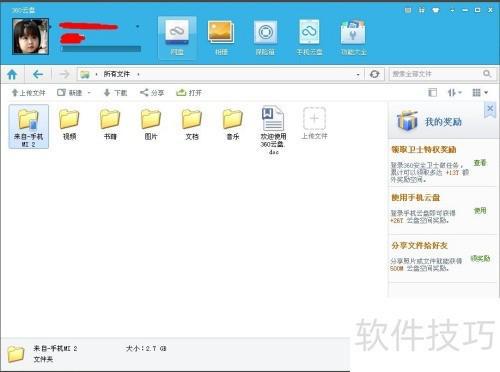Screen dimensions: 500x372
Task: Click 查看 link for 领取卫士特权奖励
Action: (x=480, y=163)
